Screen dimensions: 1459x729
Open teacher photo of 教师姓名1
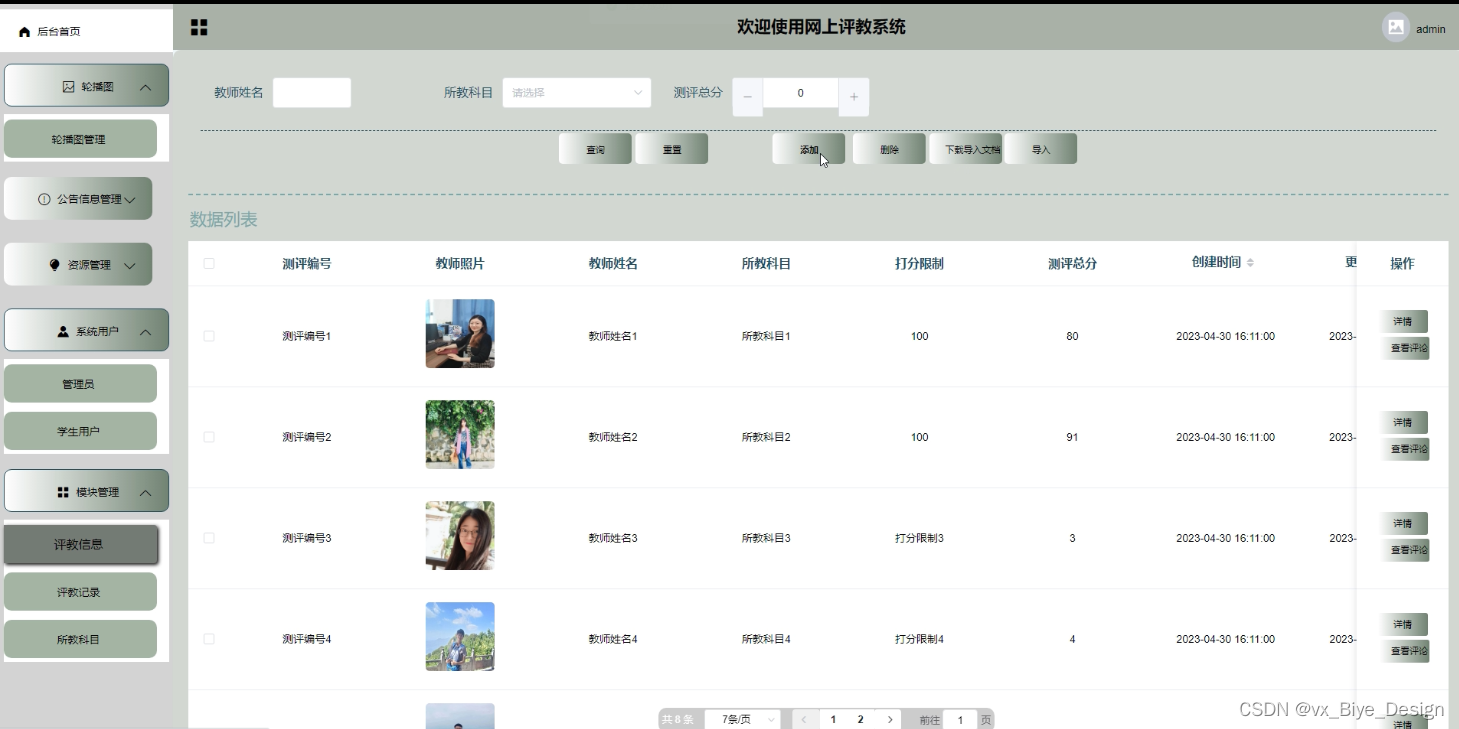[x=460, y=334]
